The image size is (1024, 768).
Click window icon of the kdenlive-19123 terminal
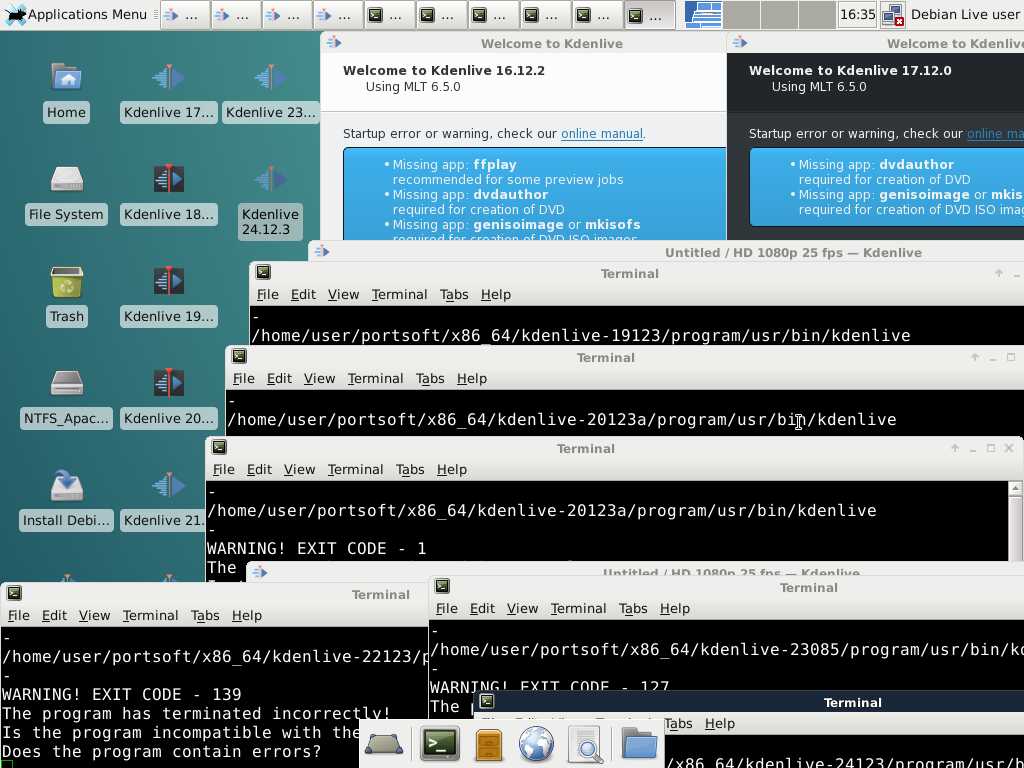click(x=263, y=272)
